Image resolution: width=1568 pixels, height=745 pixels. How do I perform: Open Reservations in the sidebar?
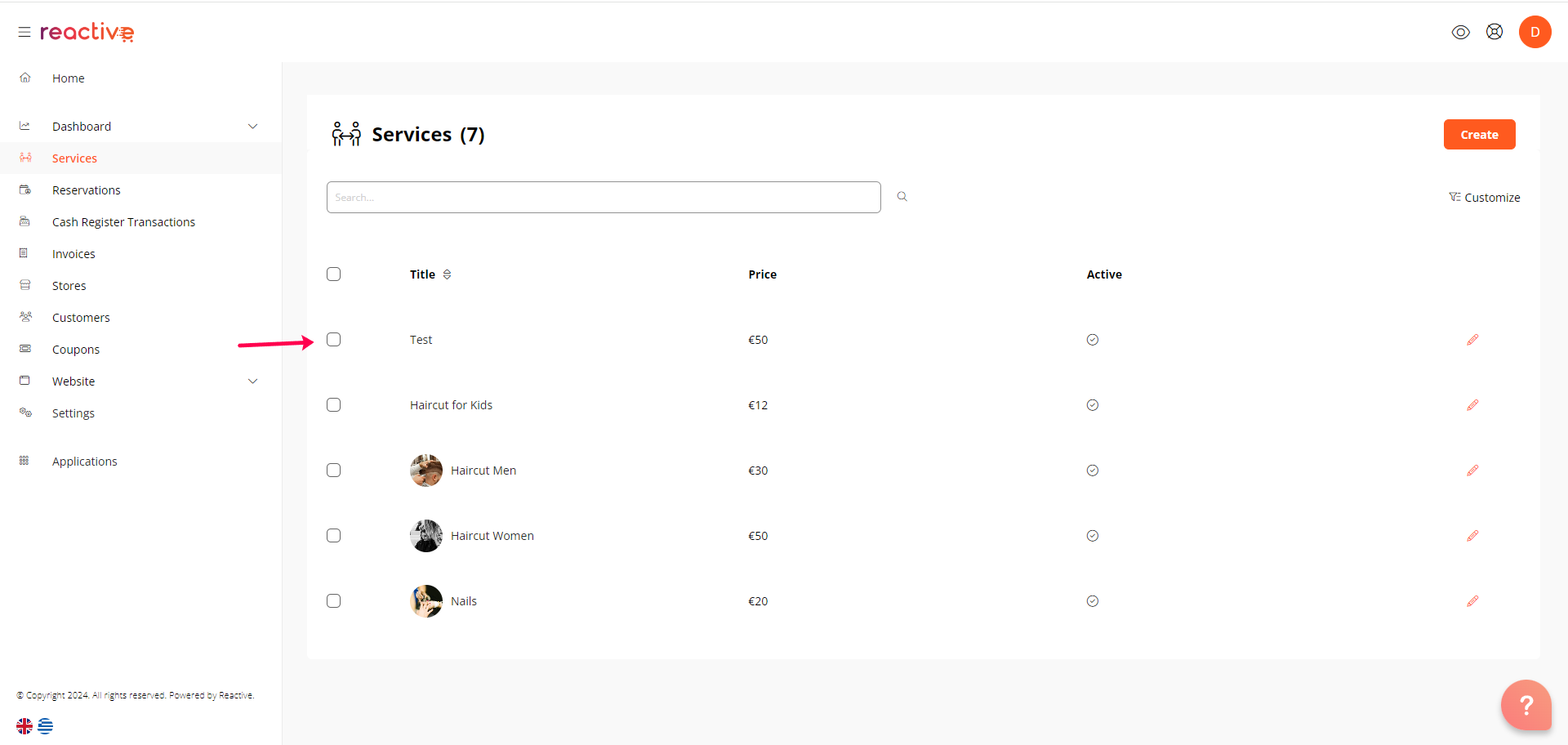pos(86,190)
